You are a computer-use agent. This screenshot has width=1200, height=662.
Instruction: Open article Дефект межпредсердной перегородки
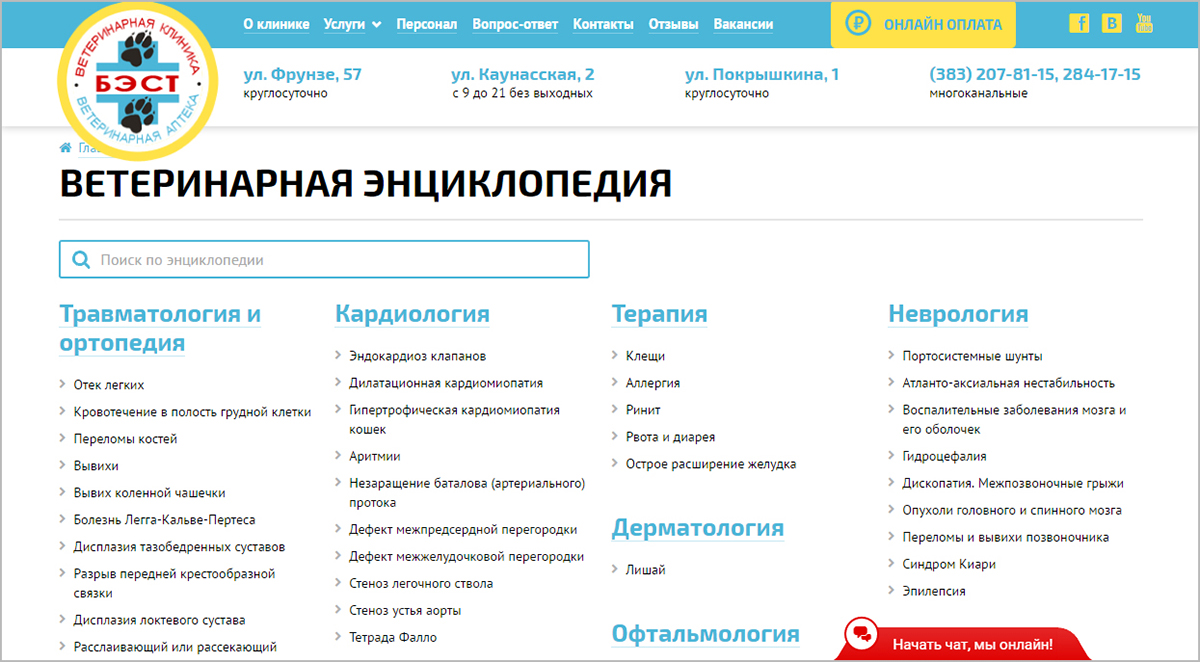(x=463, y=530)
